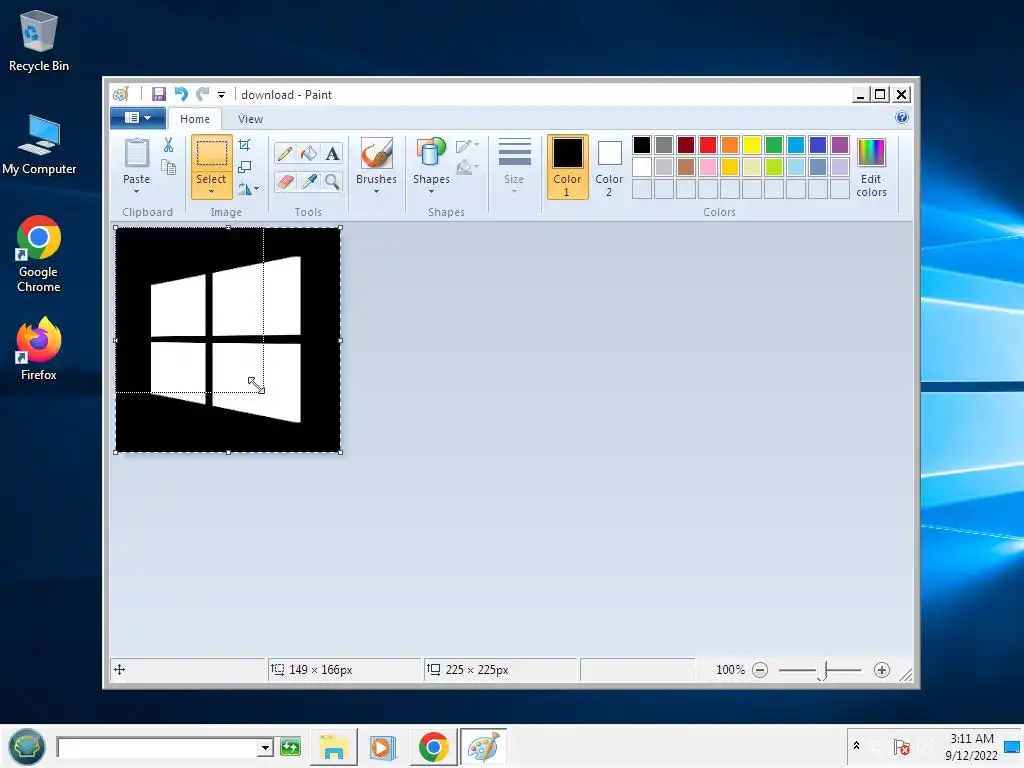Click the taskbar address input field
This screenshot has height=768, width=1024.
click(x=157, y=748)
